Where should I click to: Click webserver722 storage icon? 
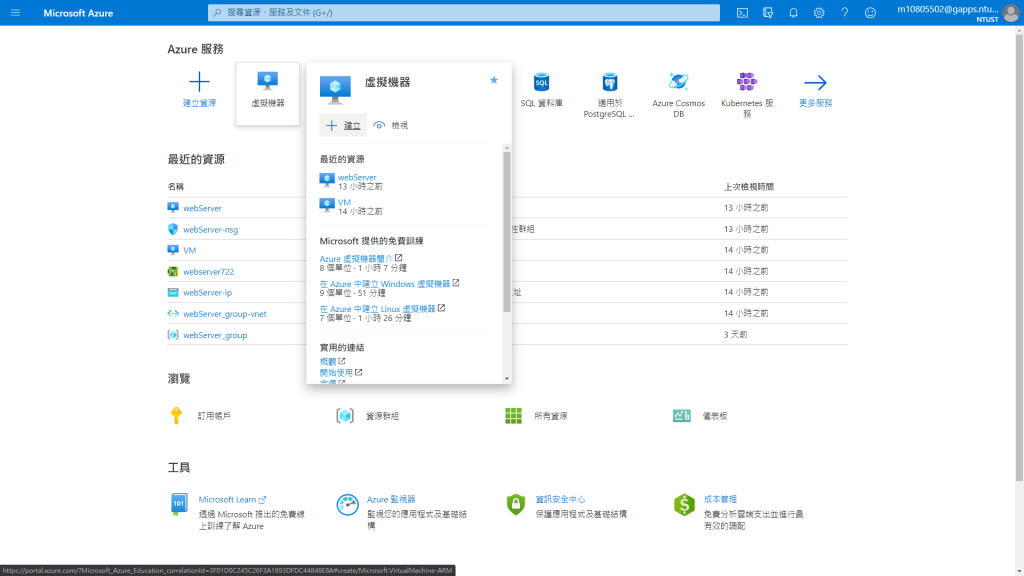click(x=172, y=271)
